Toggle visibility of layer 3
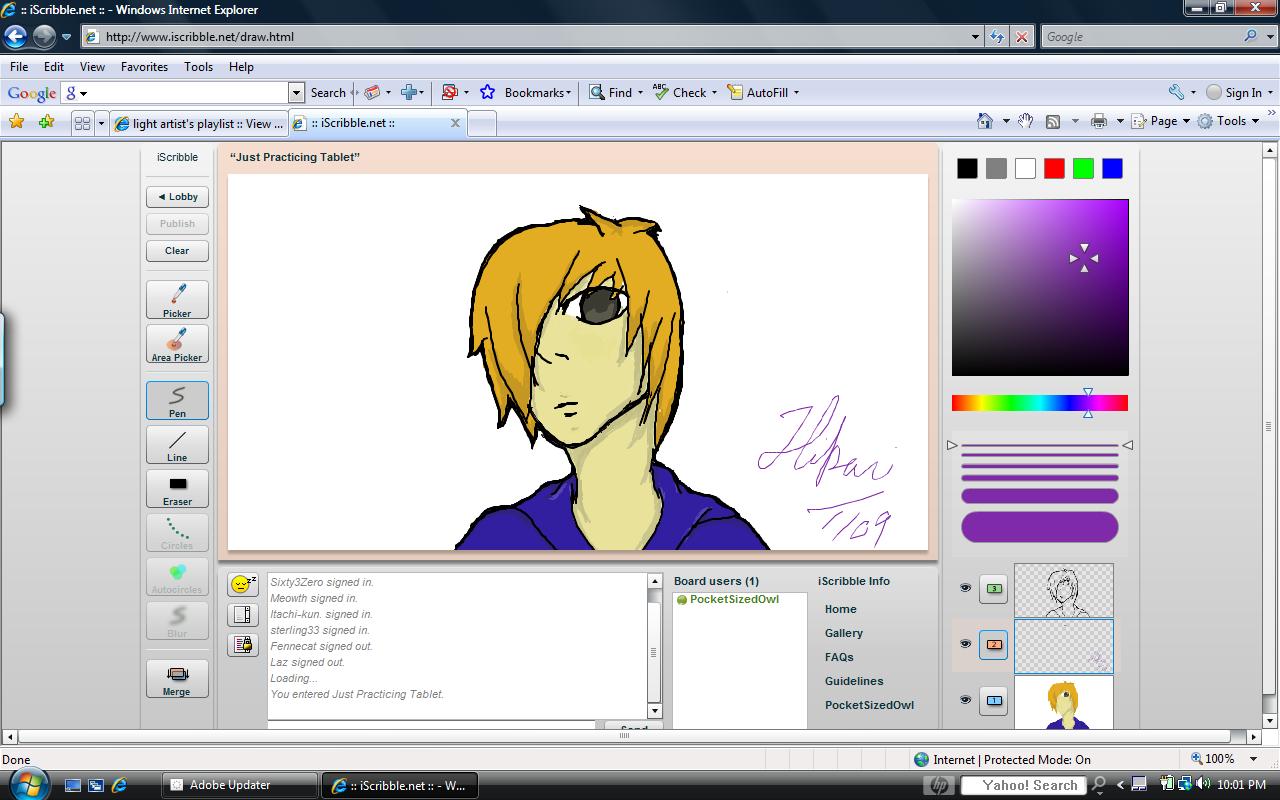1280x800 pixels. pos(965,588)
